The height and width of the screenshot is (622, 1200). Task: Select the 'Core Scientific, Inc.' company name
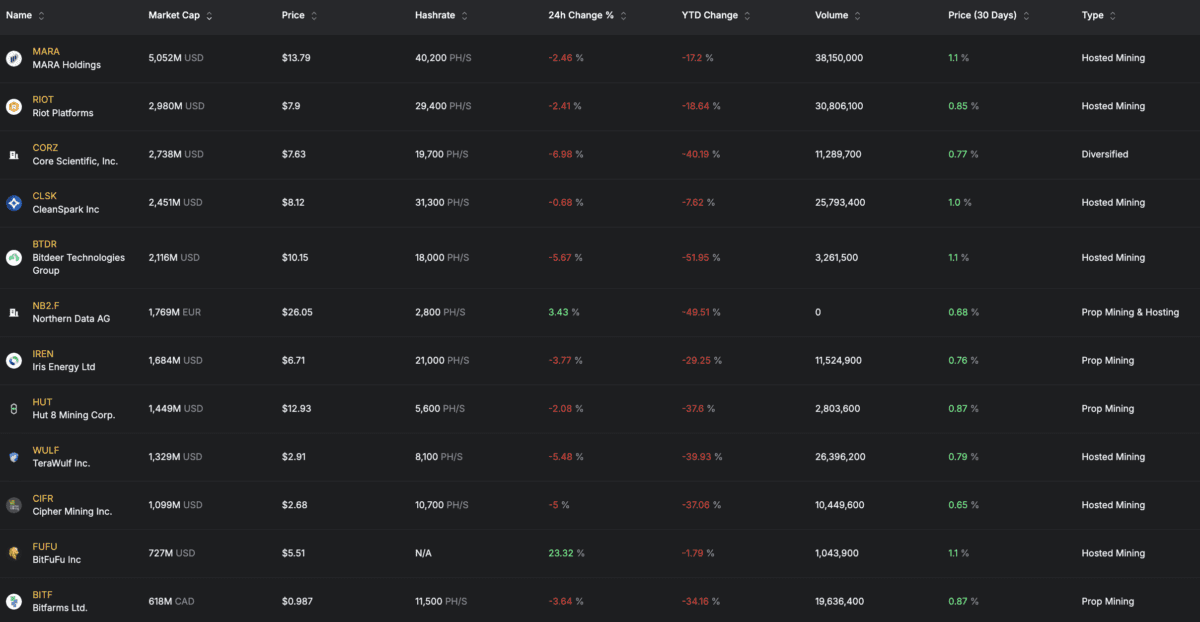coord(76,161)
